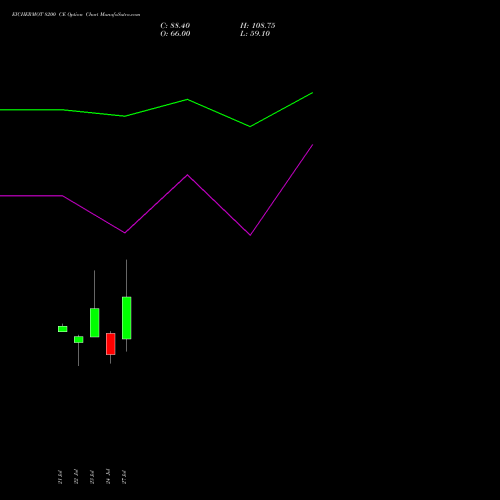Viewport: 500px width, 500px height.
Task: Click the green indicator line
Action: pos(187,100)
